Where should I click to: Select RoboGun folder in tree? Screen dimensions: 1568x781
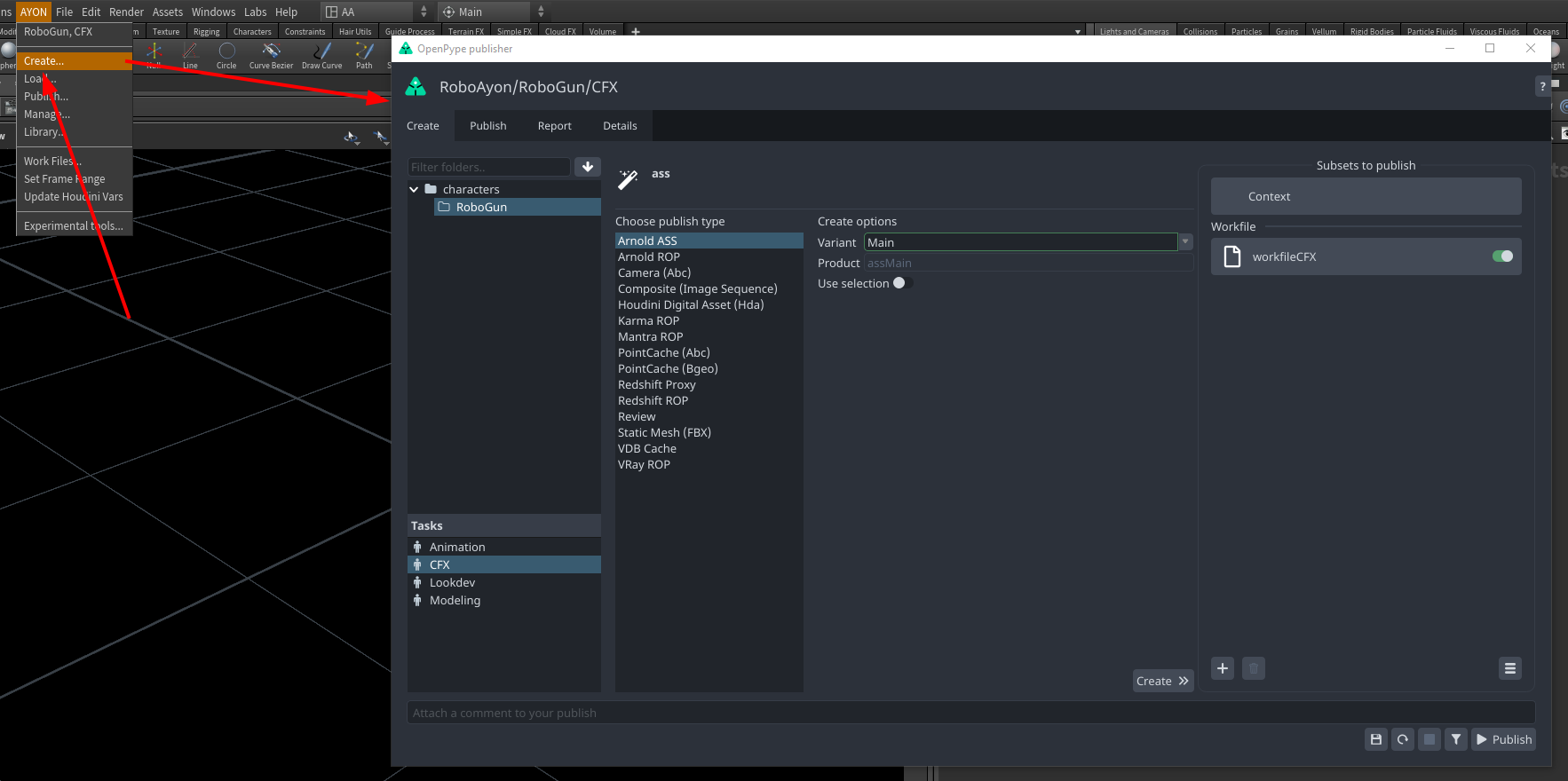point(518,207)
